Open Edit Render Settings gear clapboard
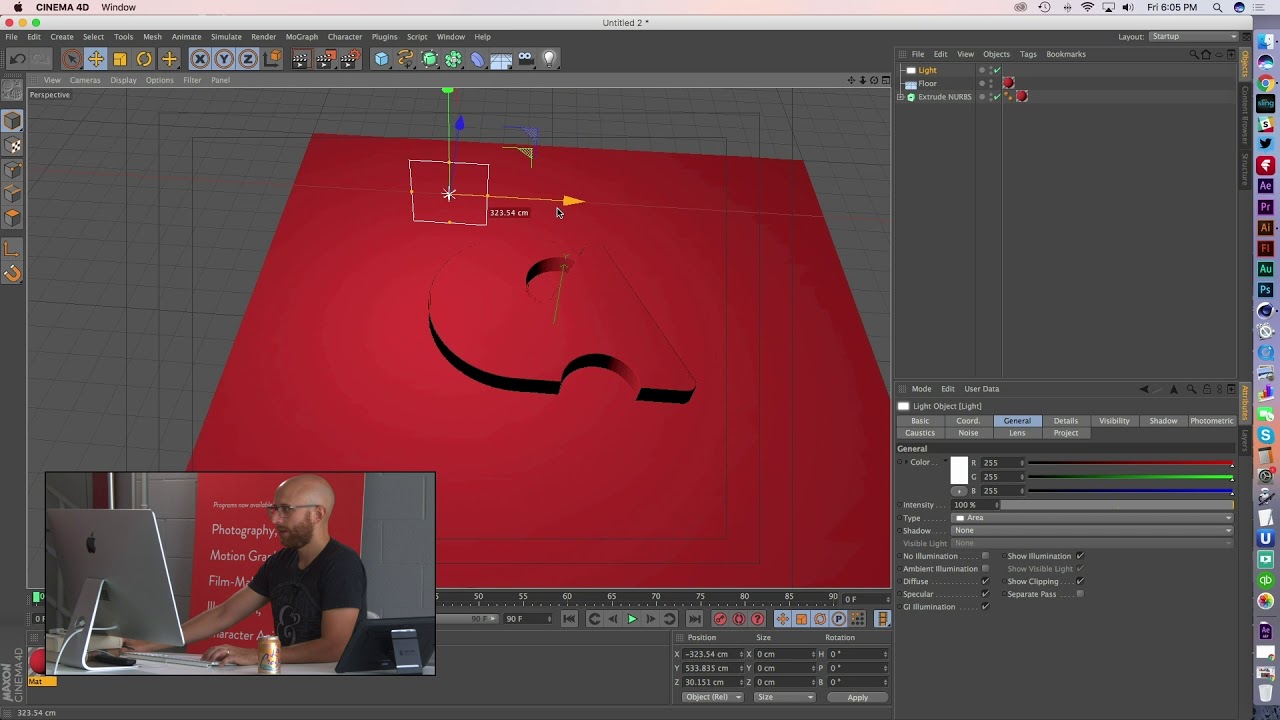Image resolution: width=1280 pixels, height=720 pixels. tap(349, 59)
